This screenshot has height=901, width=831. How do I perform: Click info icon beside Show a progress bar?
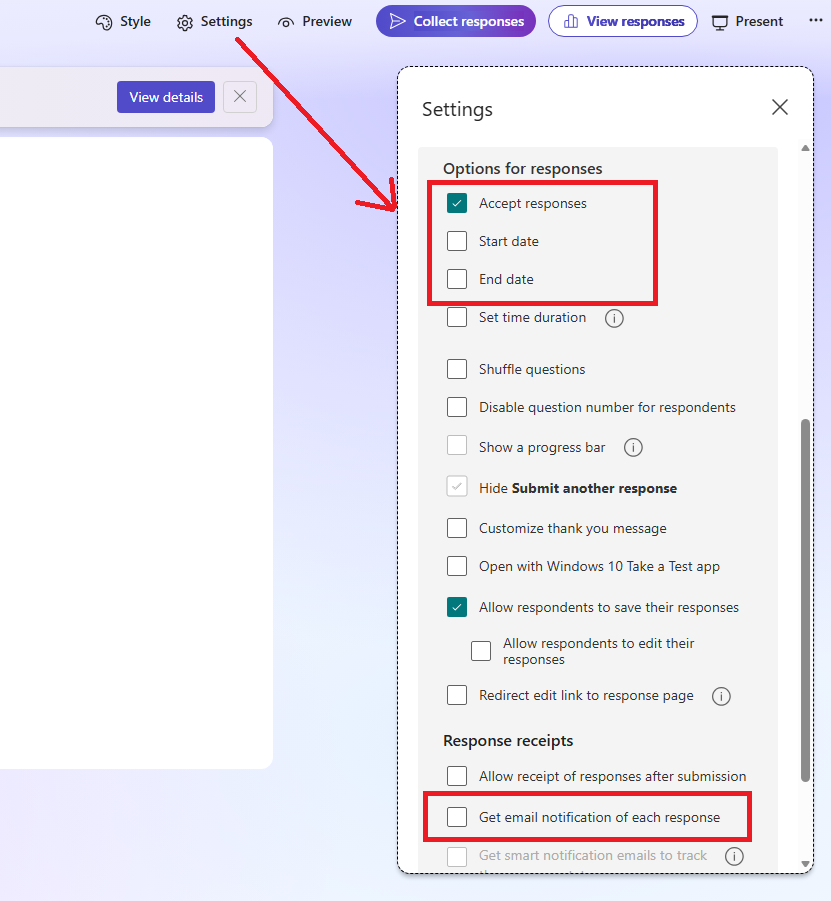pyautogui.click(x=633, y=447)
